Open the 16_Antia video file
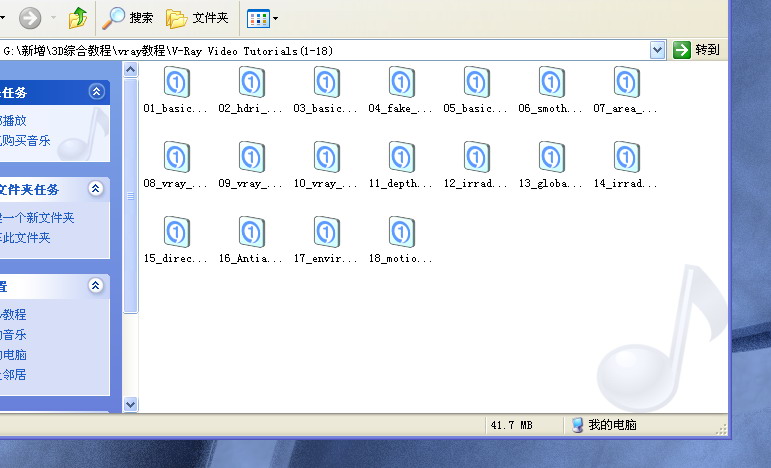The image size is (771, 468). 251,232
